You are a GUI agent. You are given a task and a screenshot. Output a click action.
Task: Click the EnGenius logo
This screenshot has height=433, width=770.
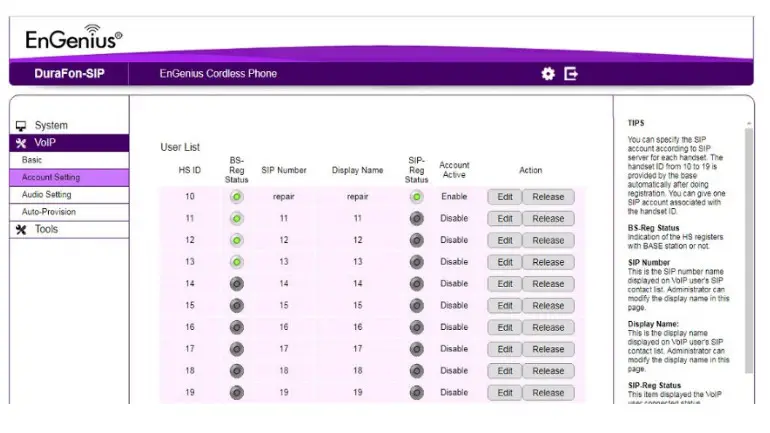74,37
